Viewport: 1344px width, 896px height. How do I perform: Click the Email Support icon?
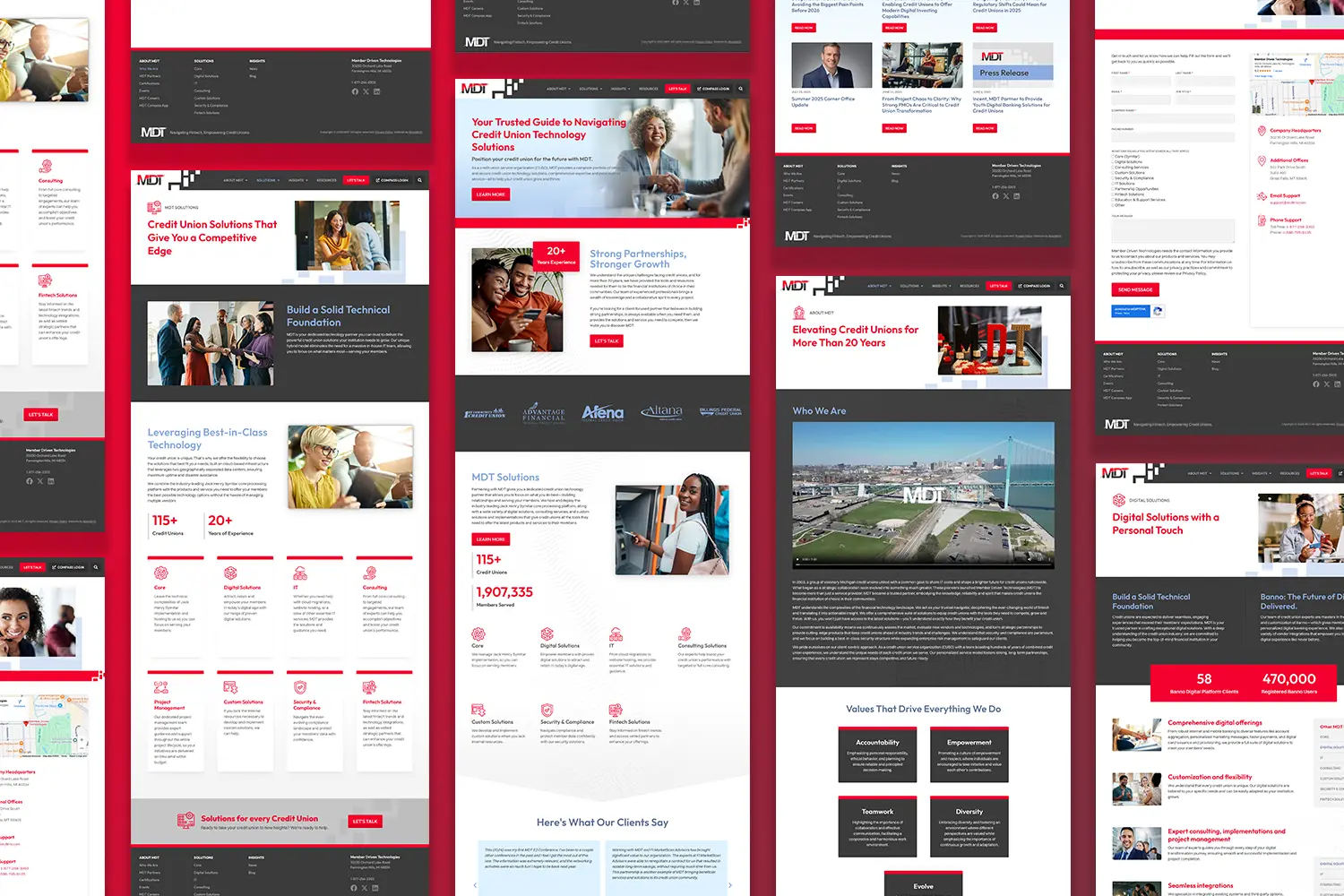[x=1262, y=195]
